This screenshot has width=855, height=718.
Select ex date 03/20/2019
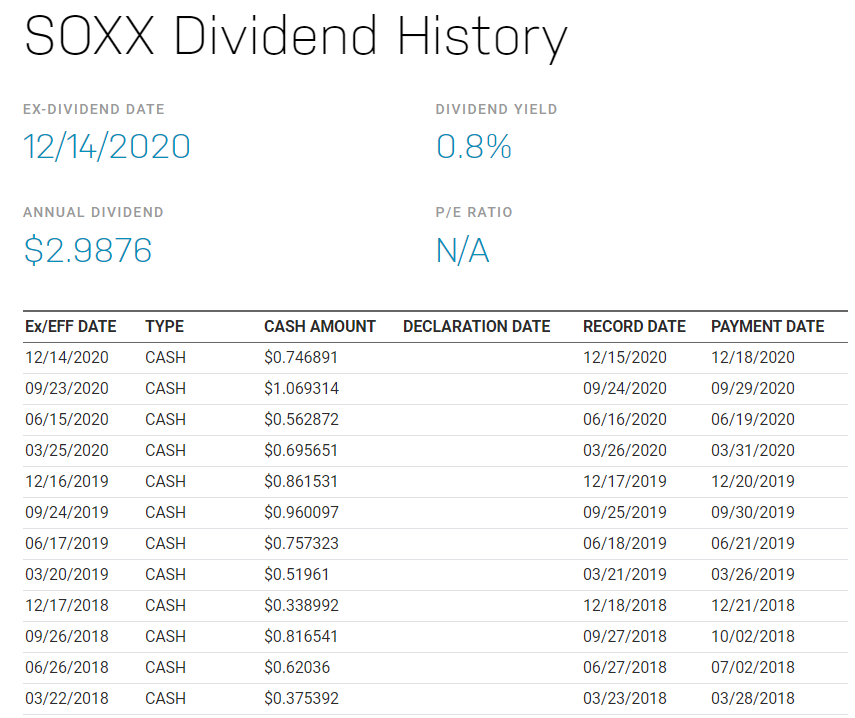[x=67, y=575]
